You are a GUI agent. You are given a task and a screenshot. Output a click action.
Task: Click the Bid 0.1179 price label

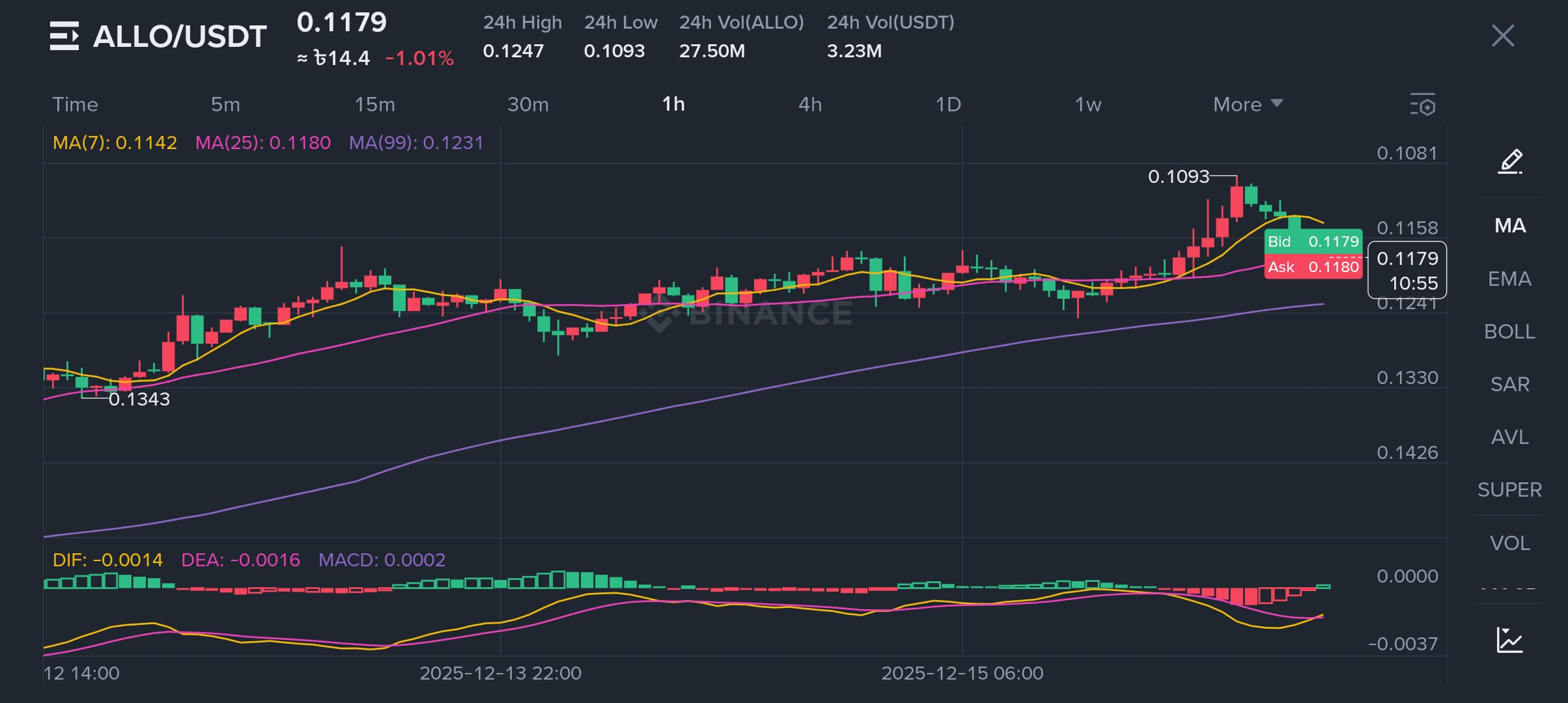(1313, 241)
